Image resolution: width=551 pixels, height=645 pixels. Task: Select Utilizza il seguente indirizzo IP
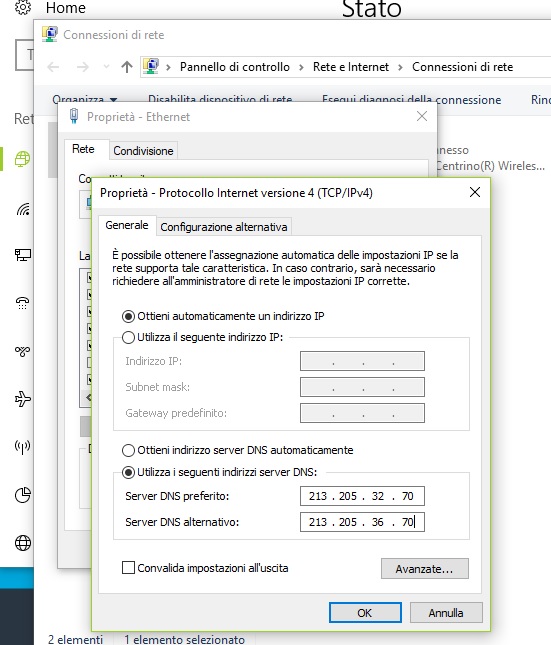click(x=202, y=337)
